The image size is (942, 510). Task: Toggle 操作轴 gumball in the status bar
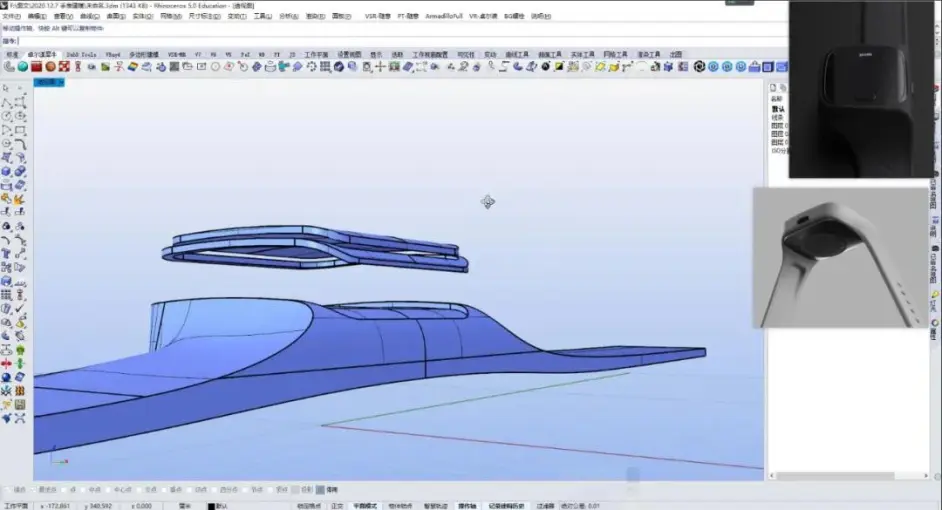(467, 506)
